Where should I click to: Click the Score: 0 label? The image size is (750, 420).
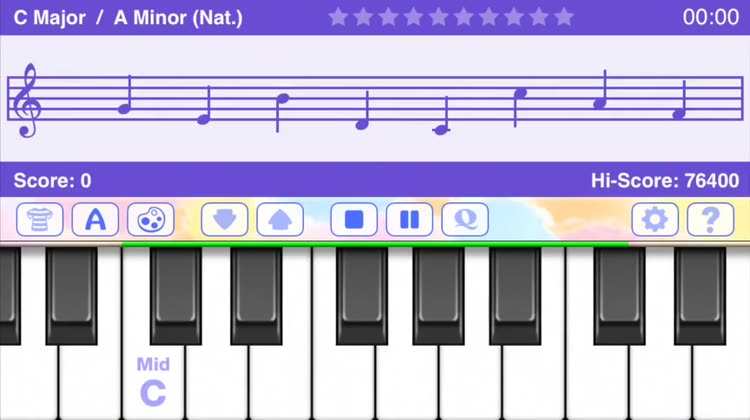[53, 180]
